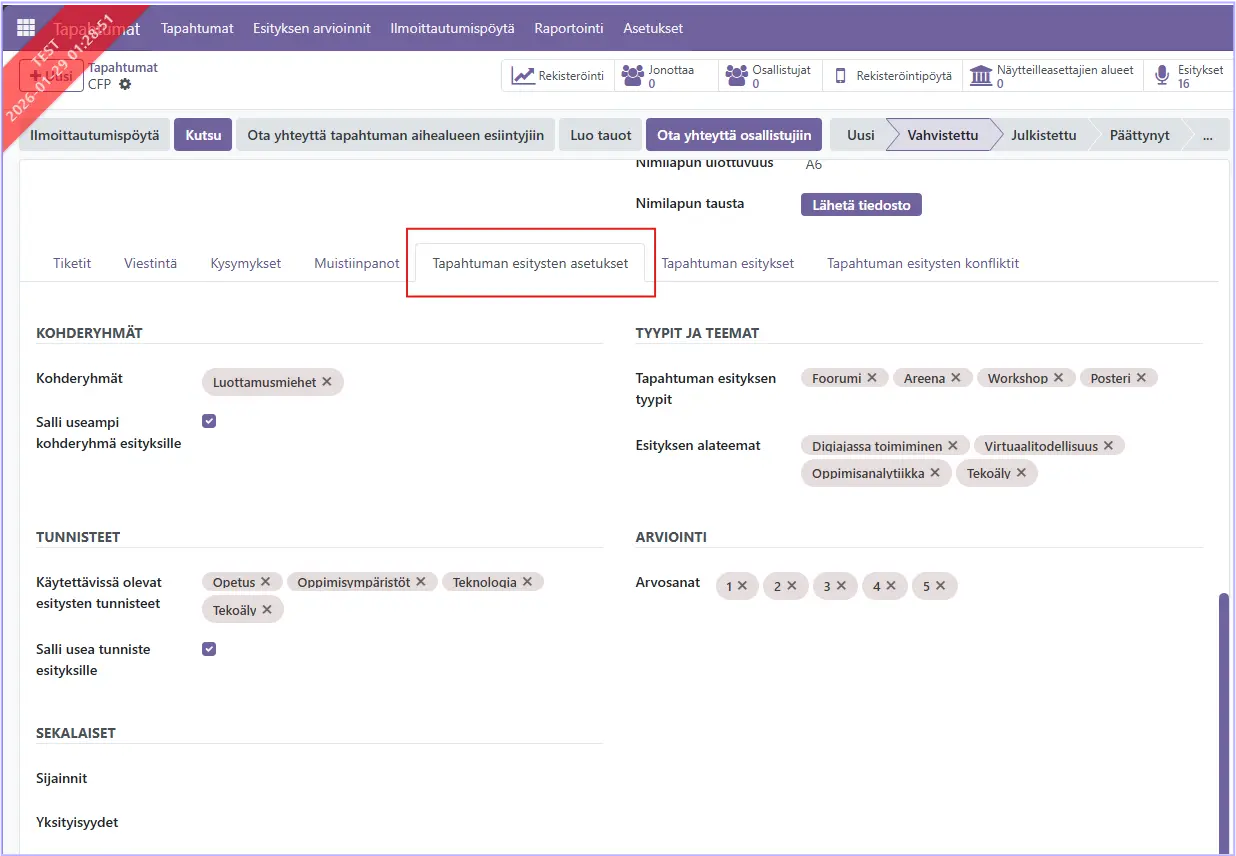1236x856 pixels.
Task: Open the Raportointi menu
Action: click(x=568, y=28)
